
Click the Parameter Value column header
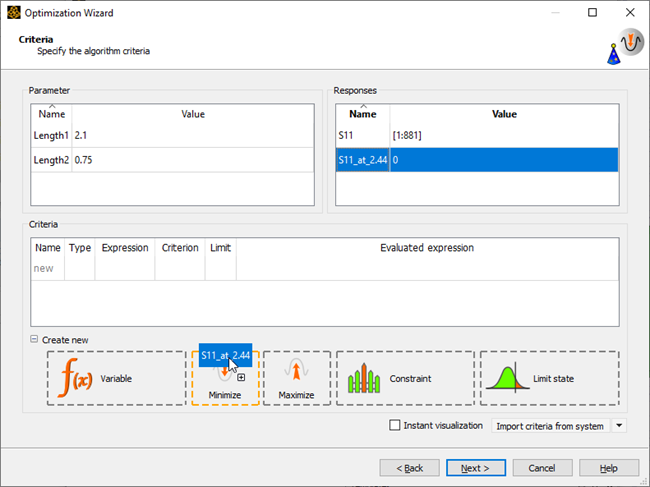[x=193, y=114]
